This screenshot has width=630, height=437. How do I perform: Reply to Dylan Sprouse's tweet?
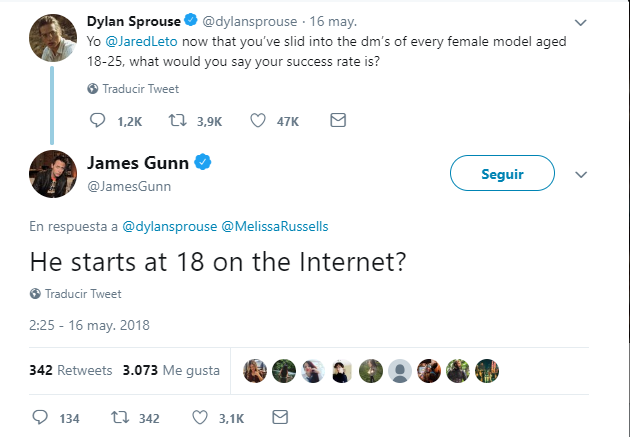tap(97, 121)
